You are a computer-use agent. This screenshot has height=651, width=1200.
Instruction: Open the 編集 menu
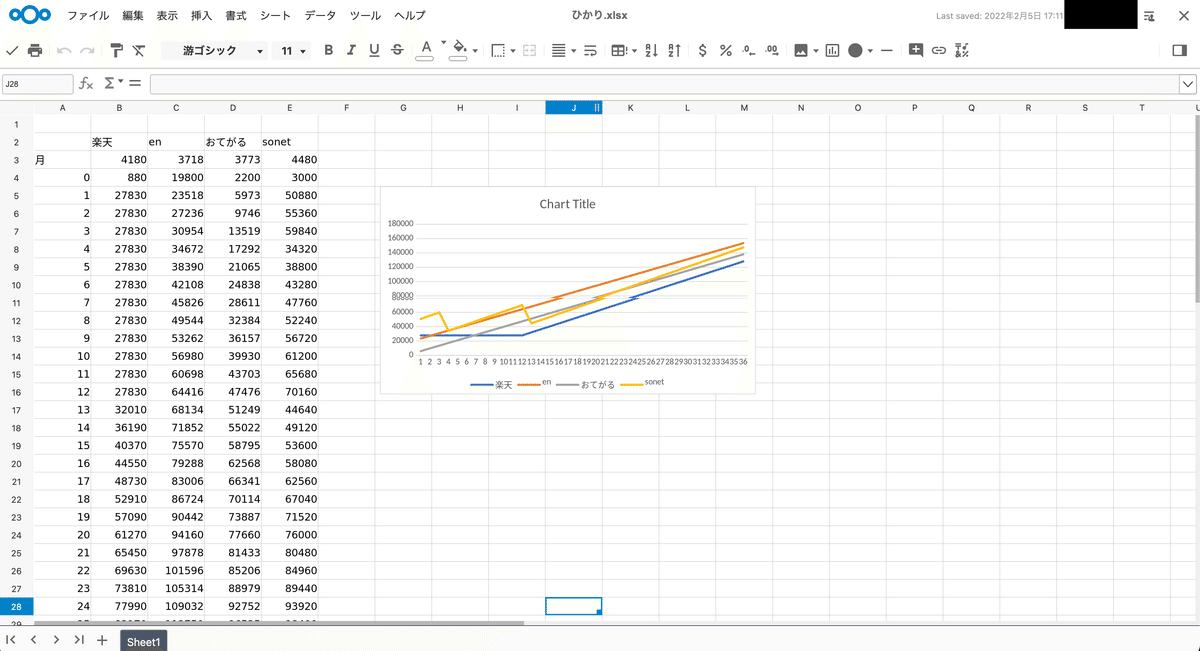click(133, 16)
